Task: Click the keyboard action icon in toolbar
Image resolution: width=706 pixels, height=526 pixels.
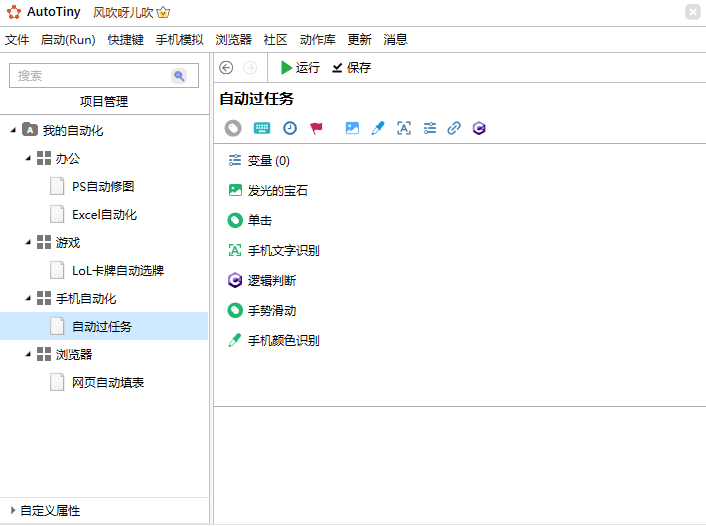Action: [261, 128]
